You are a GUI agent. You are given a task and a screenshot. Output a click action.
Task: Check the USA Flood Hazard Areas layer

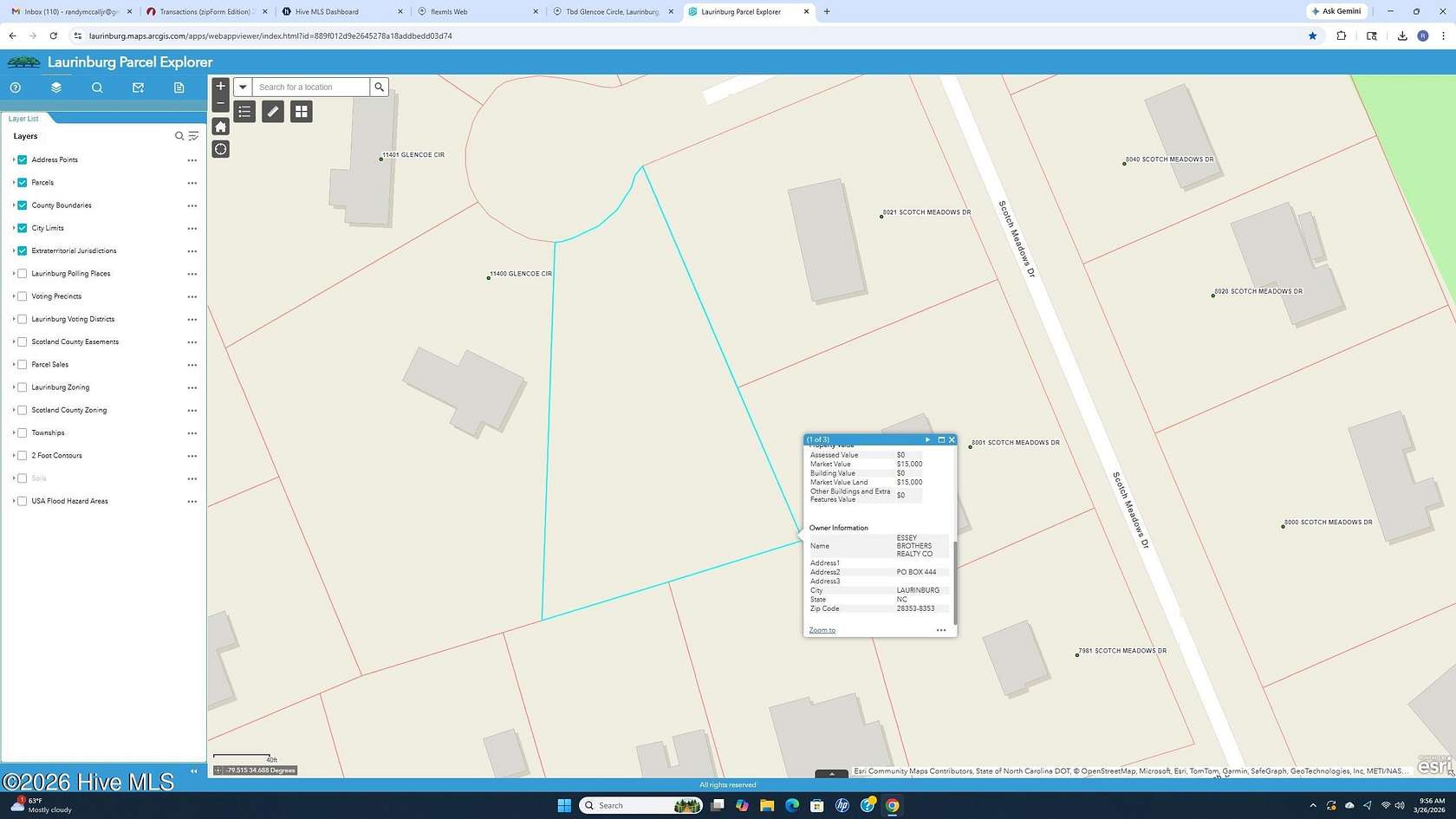coord(23,501)
